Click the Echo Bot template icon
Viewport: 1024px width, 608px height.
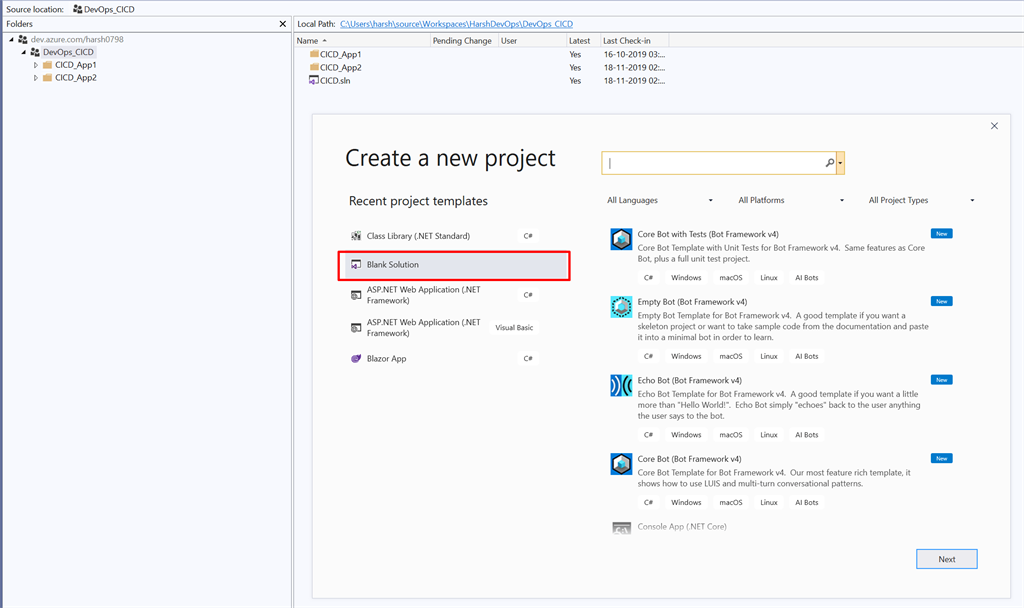pos(621,385)
